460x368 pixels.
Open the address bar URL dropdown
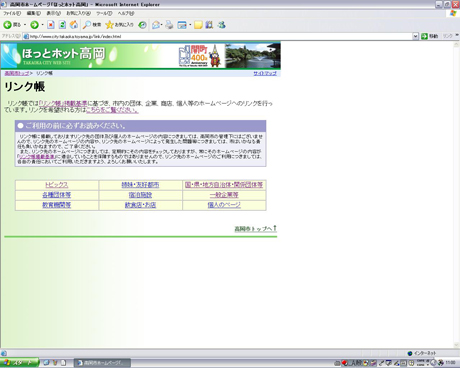click(415, 36)
